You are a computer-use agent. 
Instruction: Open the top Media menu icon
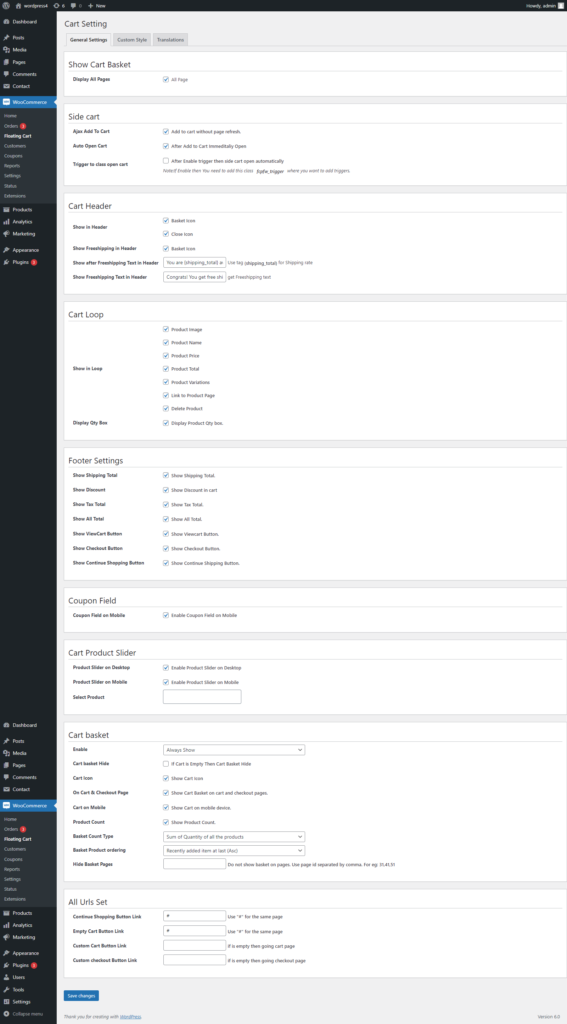coord(7,50)
